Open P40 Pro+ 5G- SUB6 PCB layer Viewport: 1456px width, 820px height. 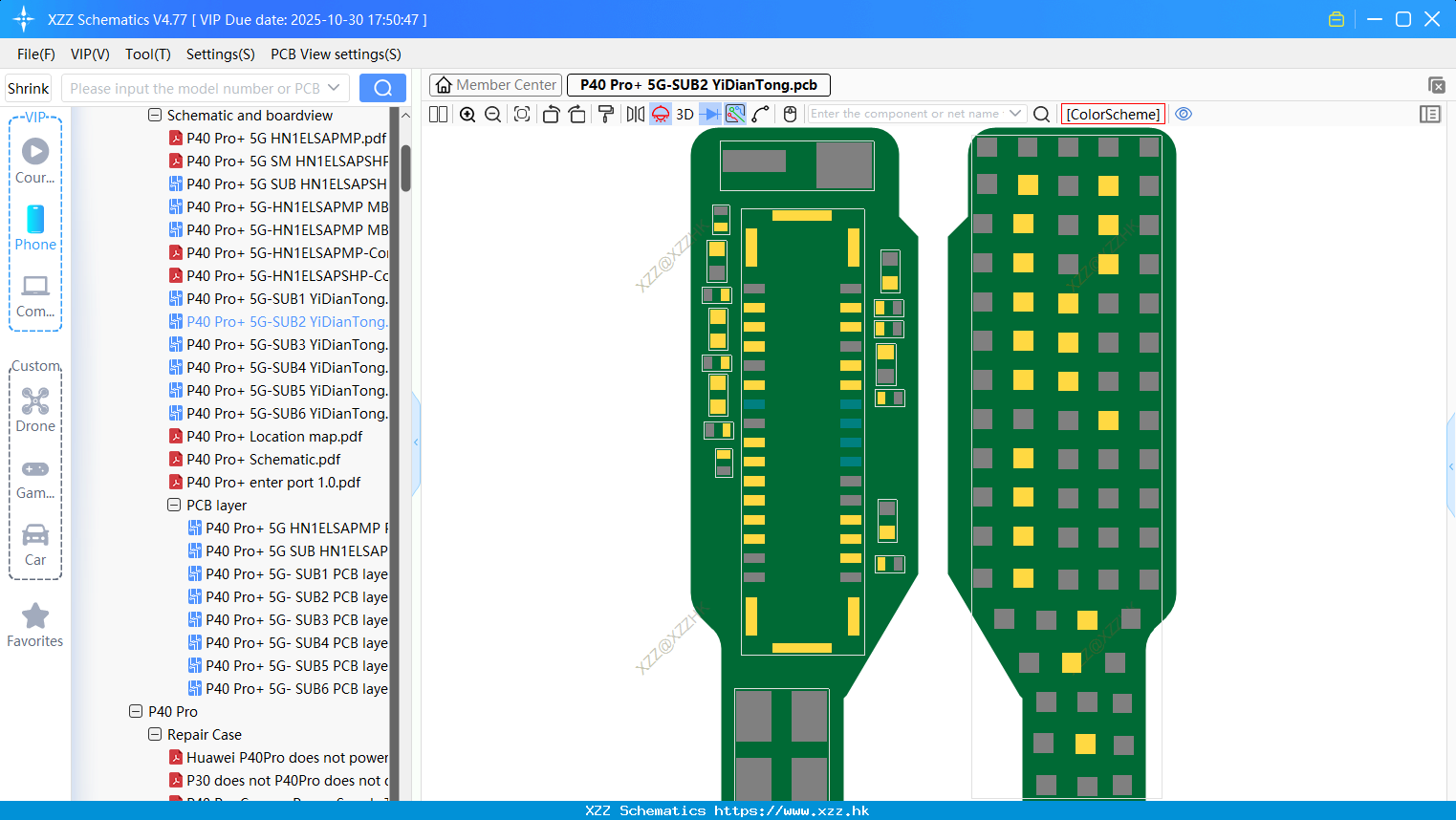point(288,689)
